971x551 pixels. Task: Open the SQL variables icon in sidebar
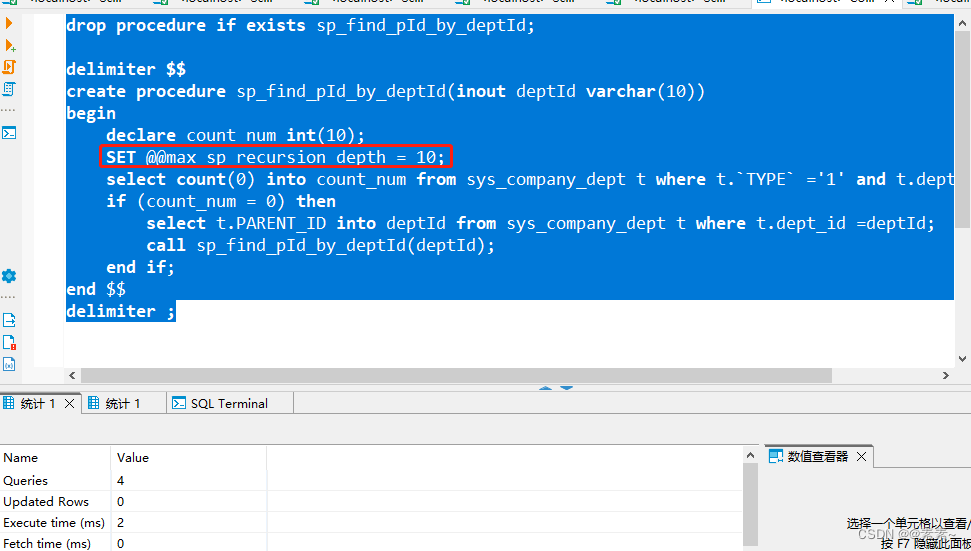pos(9,364)
